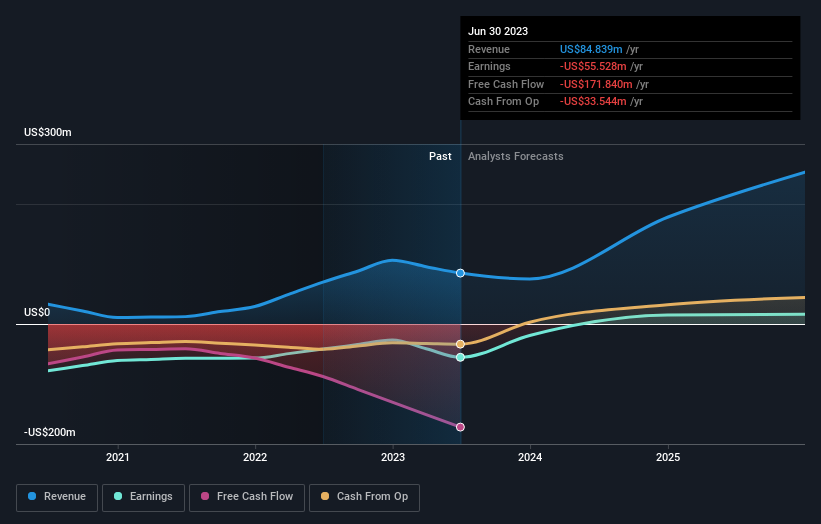Toggle the Free Cash Flow legend button
The image size is (821, 524).
(x=247, y=497)
